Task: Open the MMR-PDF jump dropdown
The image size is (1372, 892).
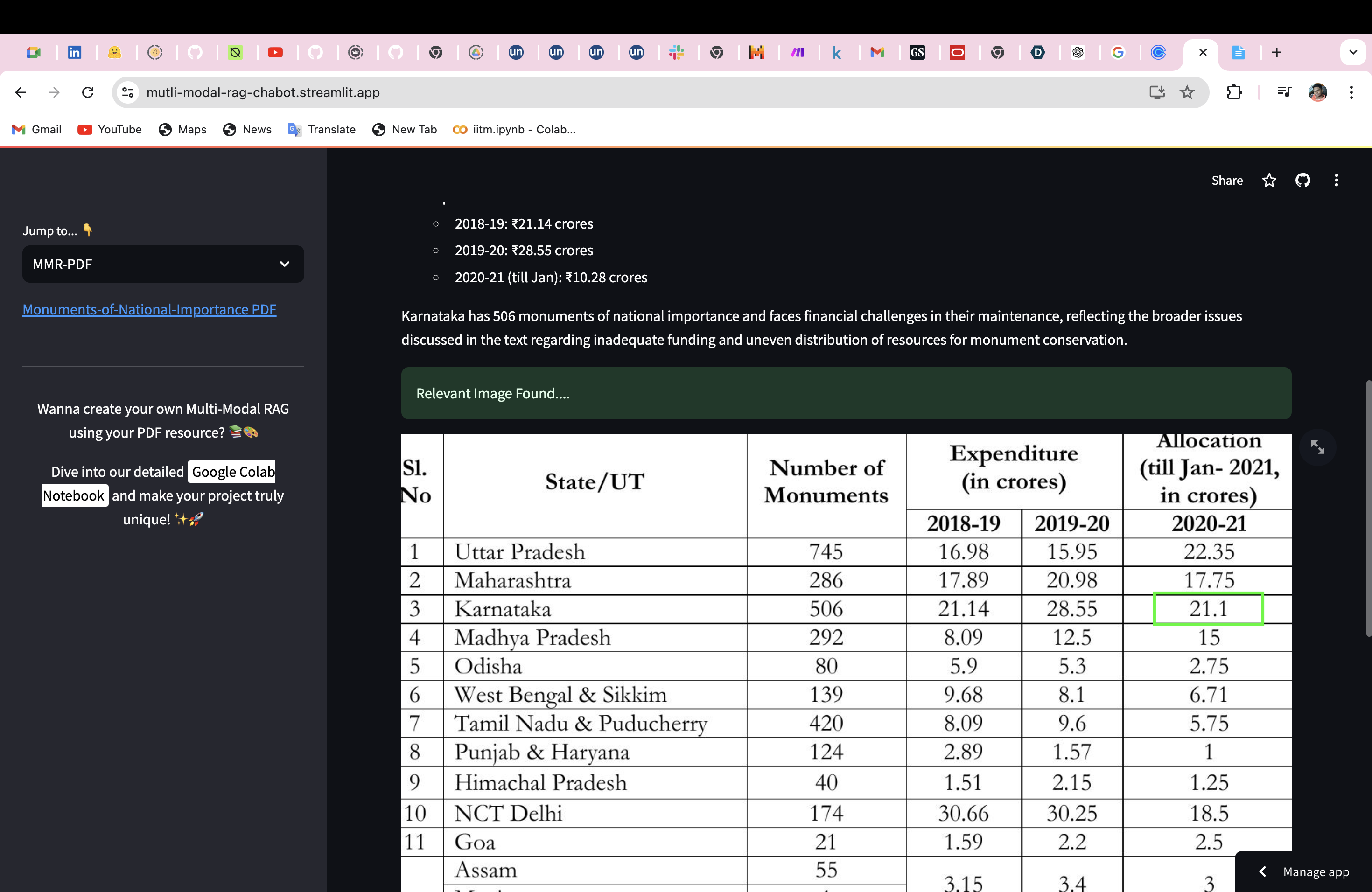Action: point(163,264)
